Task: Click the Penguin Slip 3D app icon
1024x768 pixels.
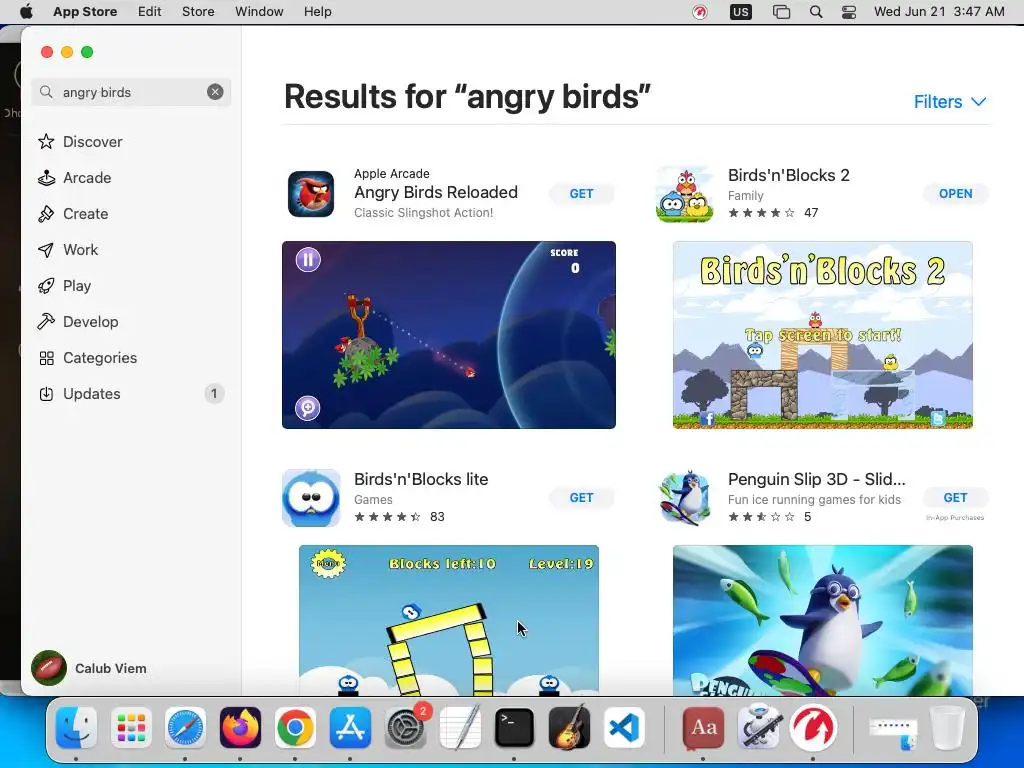Action: (x=684, y=498)
